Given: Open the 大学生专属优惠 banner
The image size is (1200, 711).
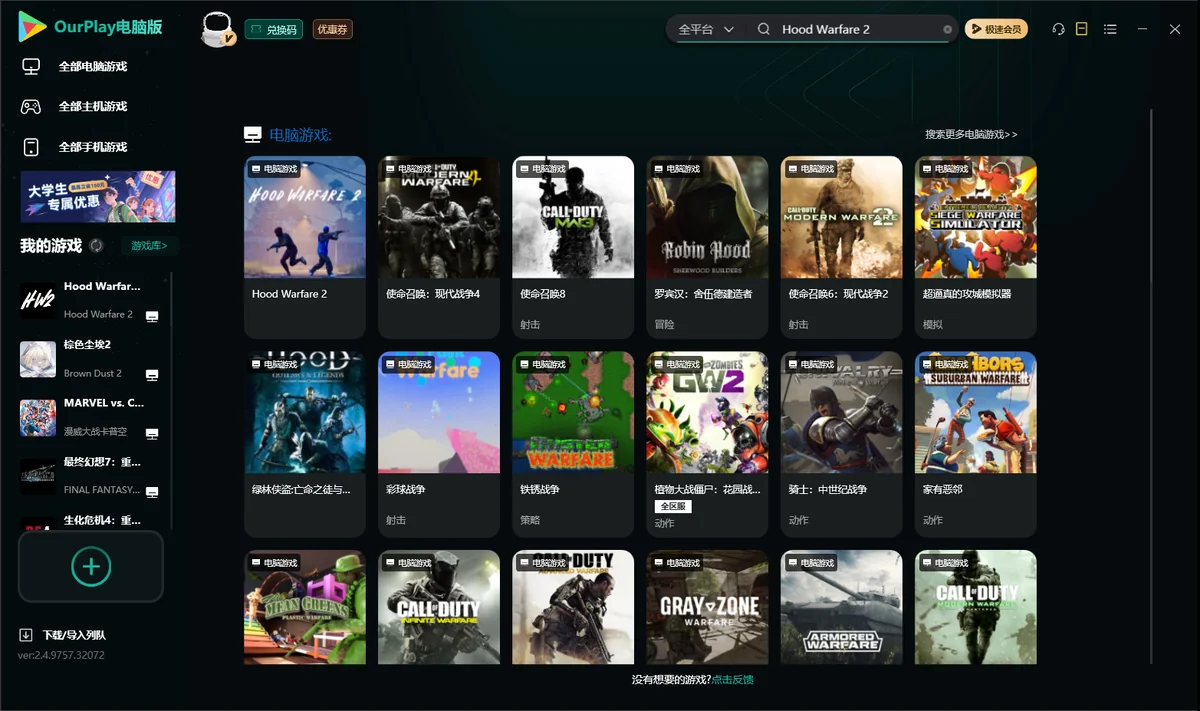Looking at the screenshot, I should tap(98, 196).
